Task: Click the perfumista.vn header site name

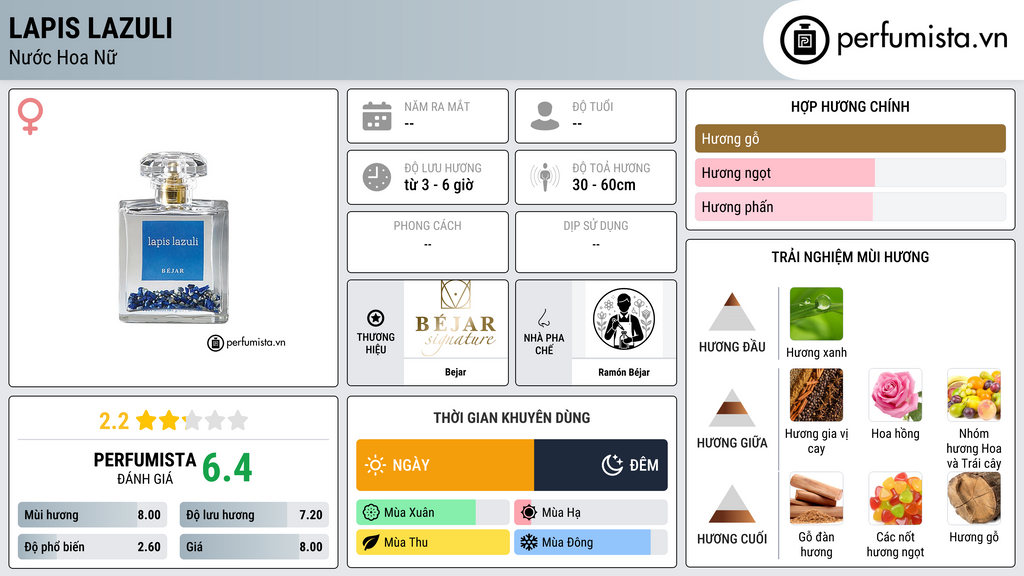Action: (922, 38)
